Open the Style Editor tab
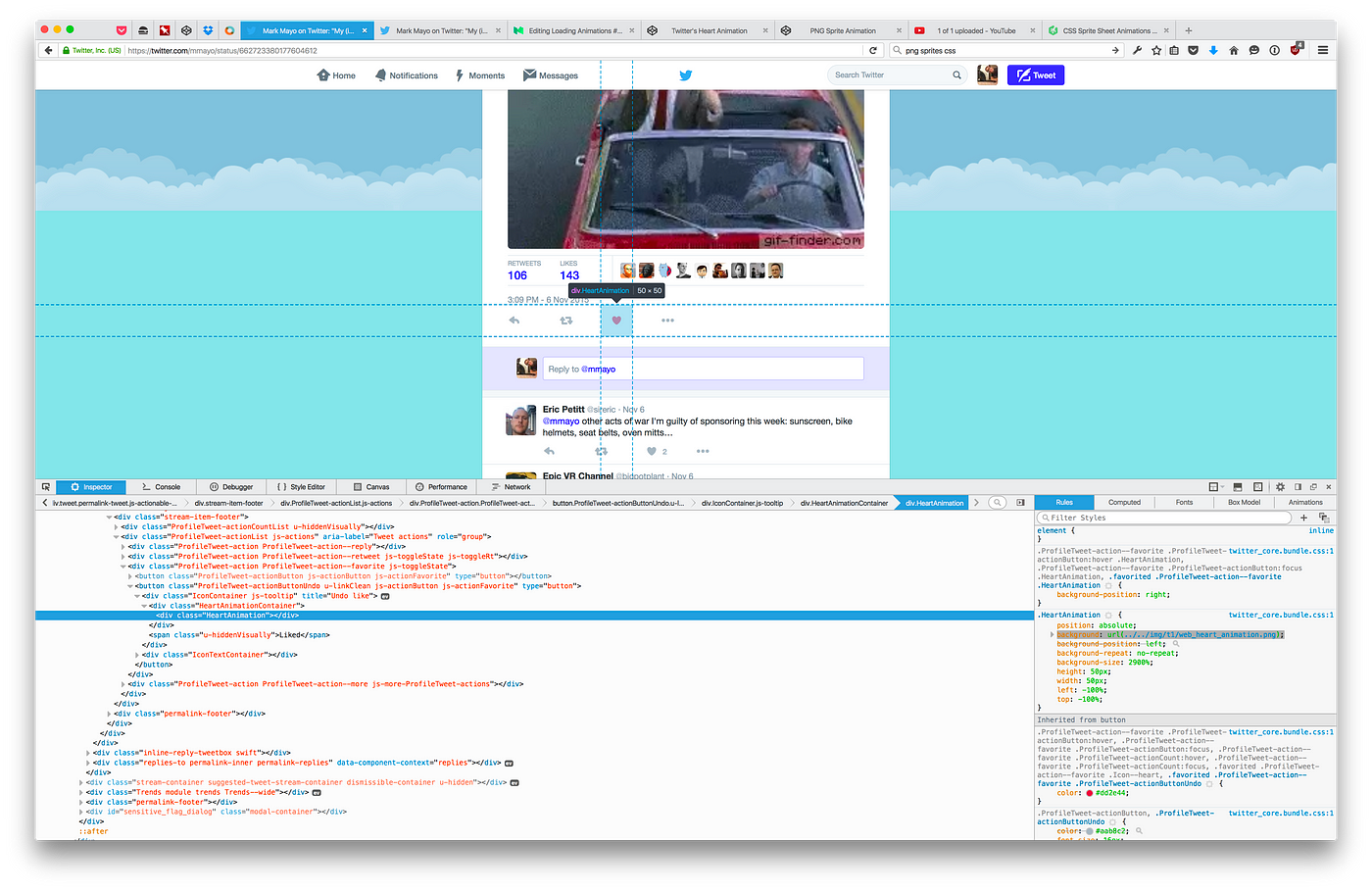The image size is (1372, 891). point(301,487)
